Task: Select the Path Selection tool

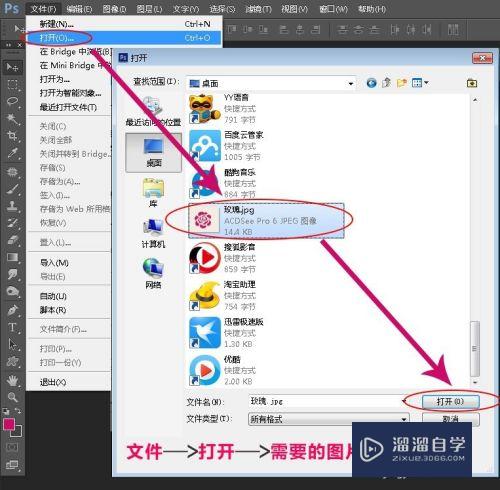Action: (x=13, y=344)
